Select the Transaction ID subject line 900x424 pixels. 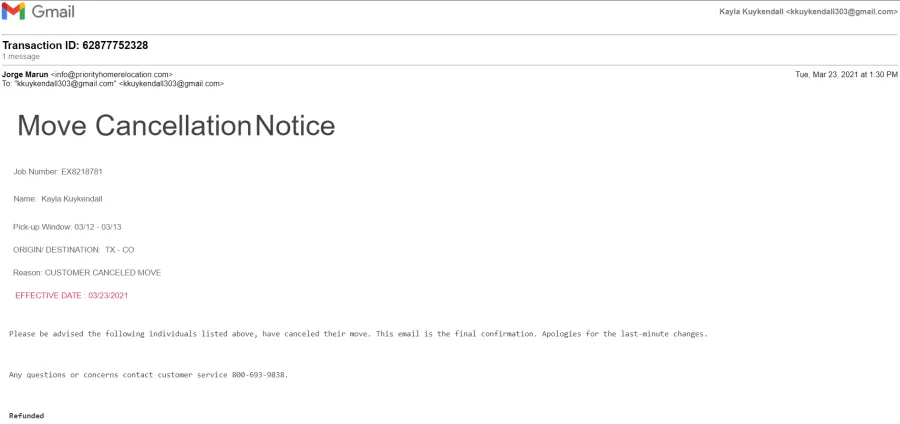click(75, 45)
